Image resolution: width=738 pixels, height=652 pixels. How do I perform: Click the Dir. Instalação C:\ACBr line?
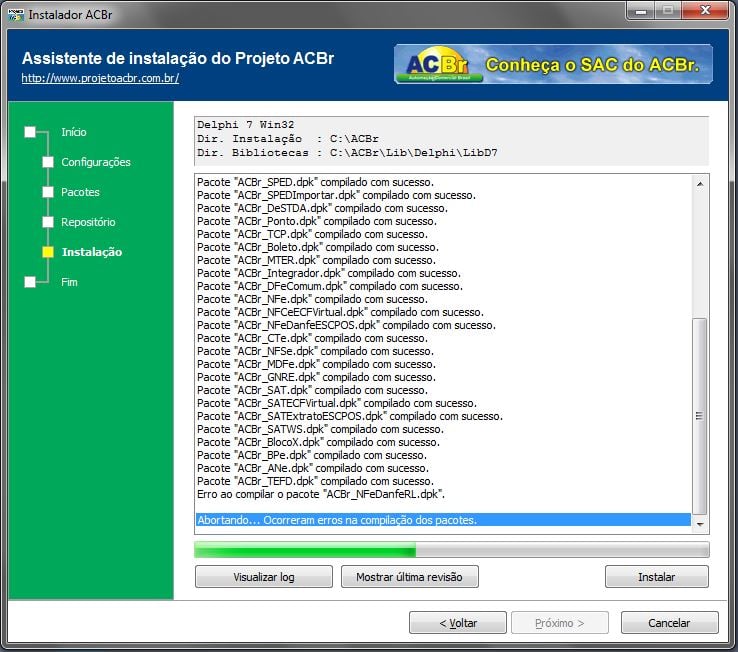coord(288,139)
